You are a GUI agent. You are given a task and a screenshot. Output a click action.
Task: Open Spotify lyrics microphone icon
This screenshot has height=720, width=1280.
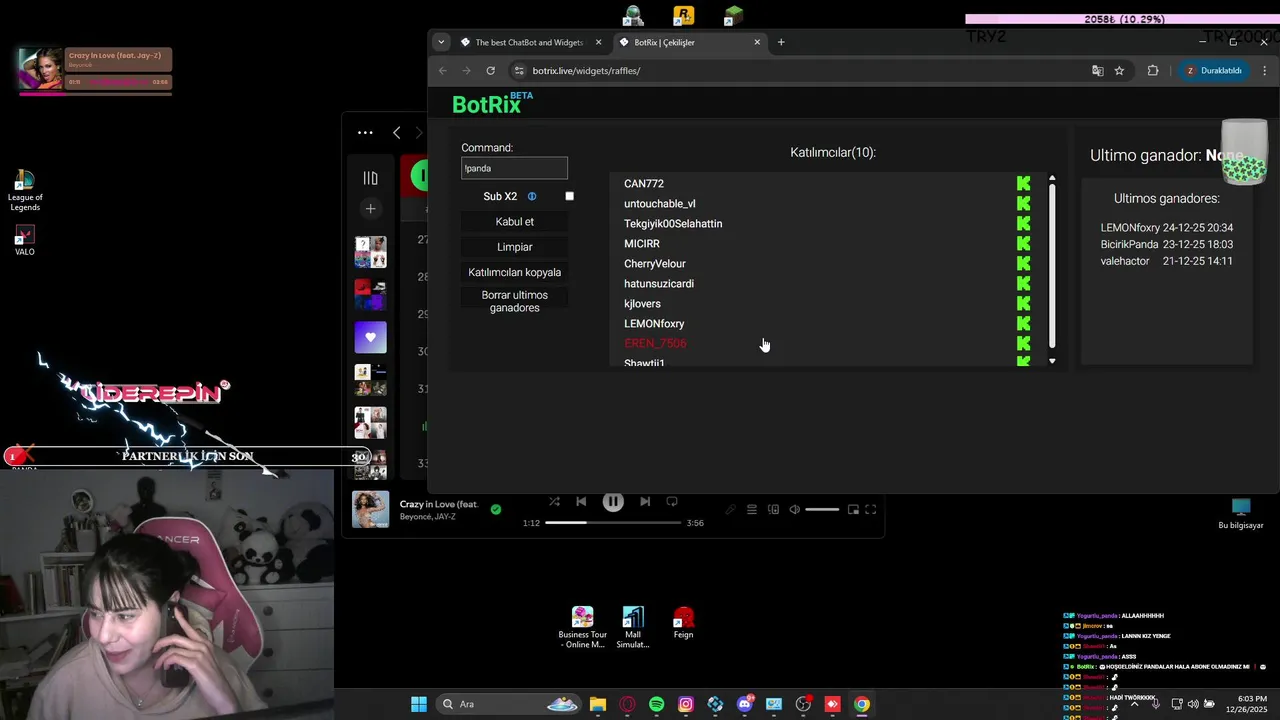[730, 509]
